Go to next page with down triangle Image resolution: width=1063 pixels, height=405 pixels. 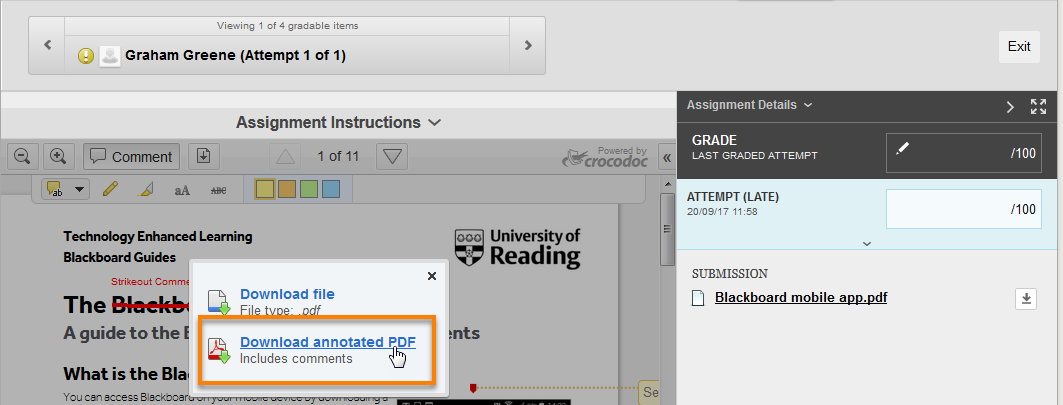[392, 157]
